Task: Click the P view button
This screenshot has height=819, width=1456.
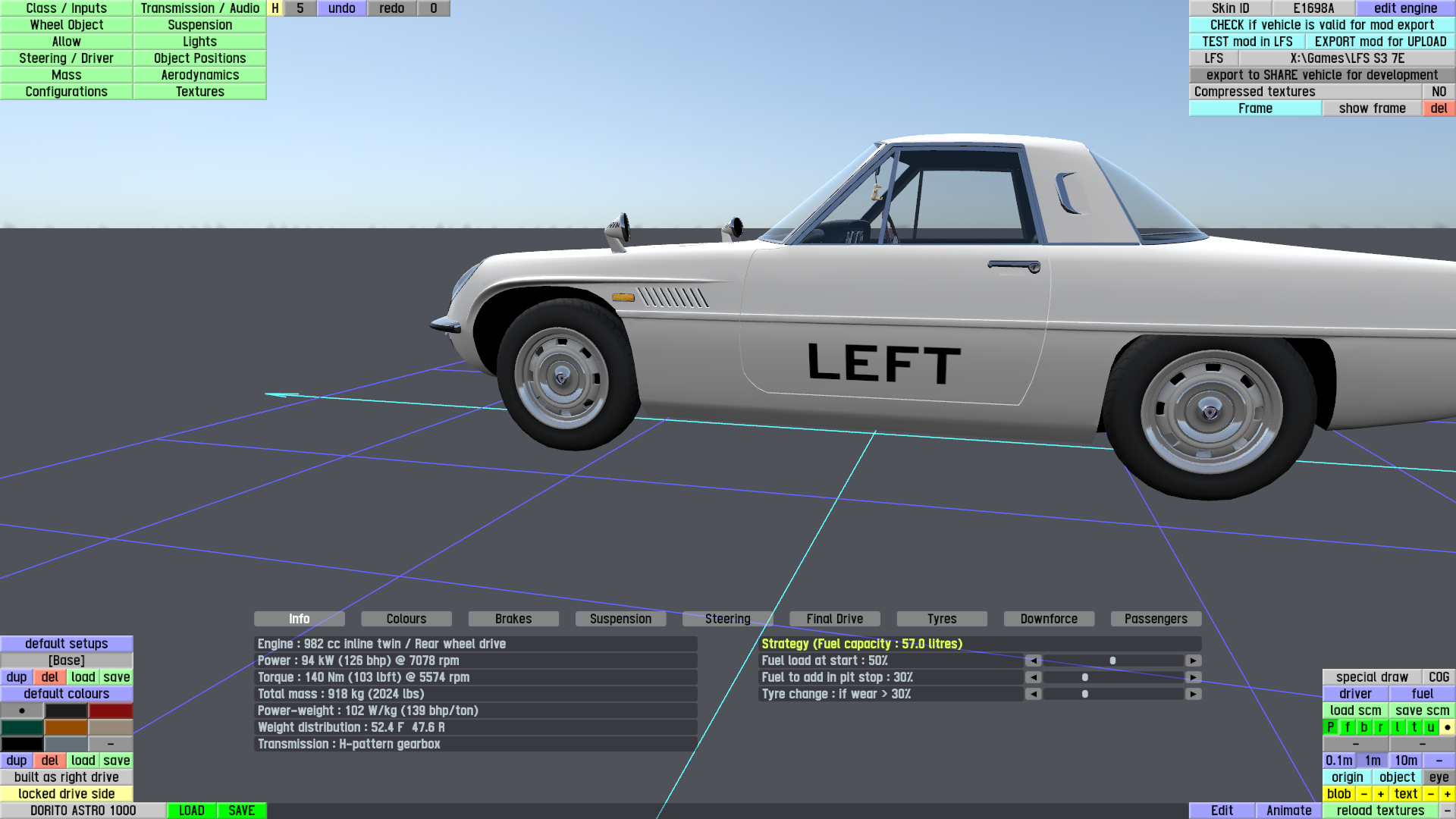Action: tap(1330, 727)
